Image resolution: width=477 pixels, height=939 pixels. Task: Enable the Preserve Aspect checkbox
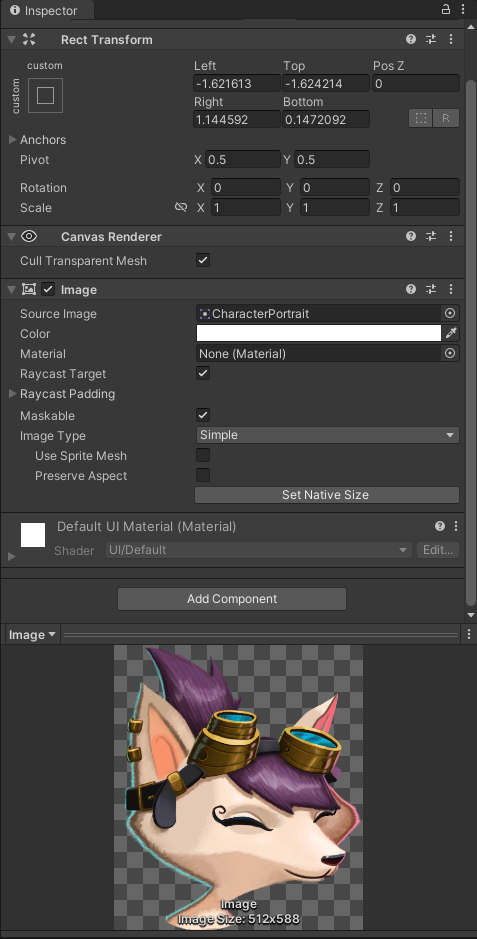[x=203, y=475]
